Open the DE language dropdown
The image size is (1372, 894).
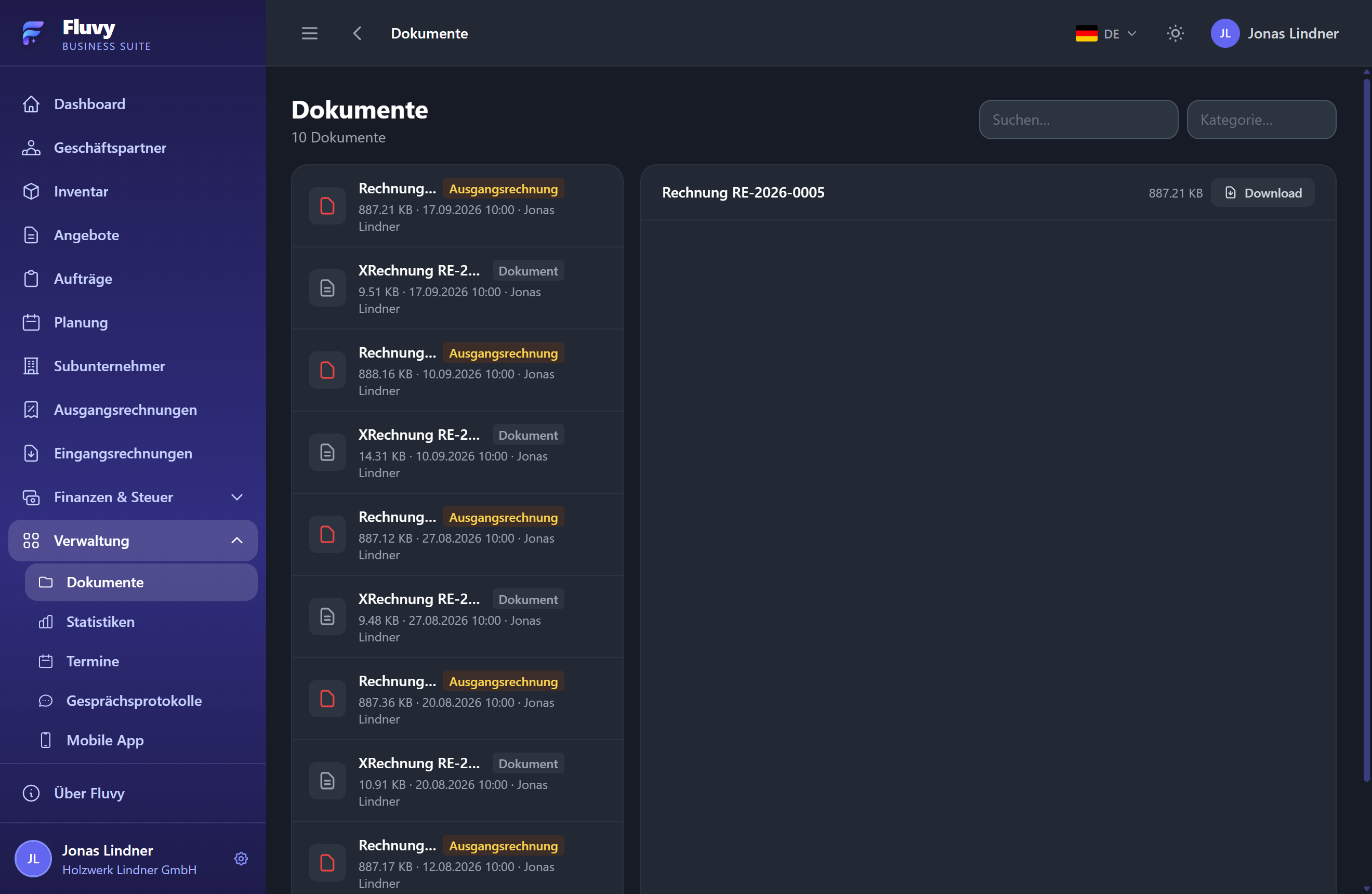(x=1106, y=33)
